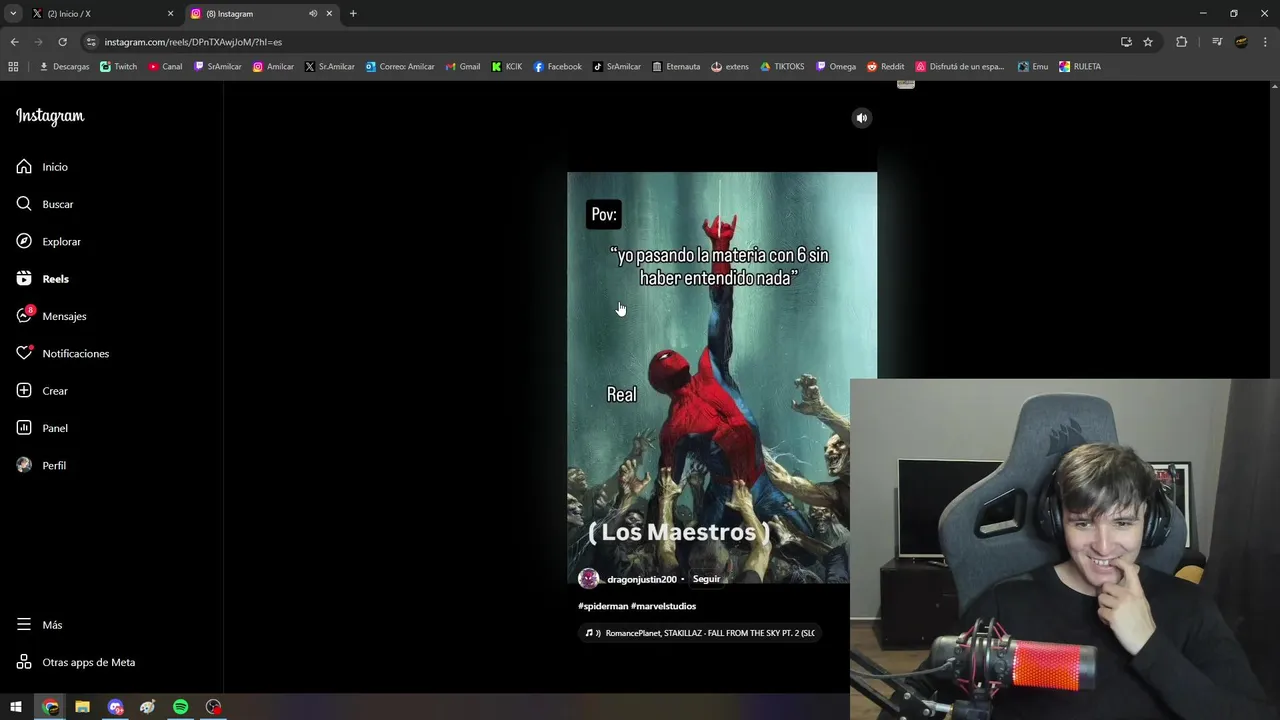The height and width of the screenshot is (720, 1280).
Task: Open the Emu bookmark
Action: pos(1033,67)
